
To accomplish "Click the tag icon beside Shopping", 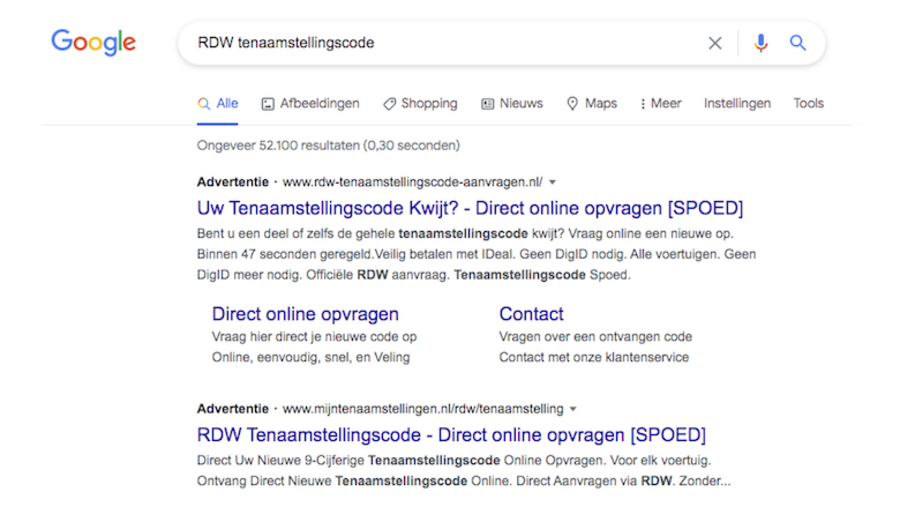I will (x=390, y=104).
